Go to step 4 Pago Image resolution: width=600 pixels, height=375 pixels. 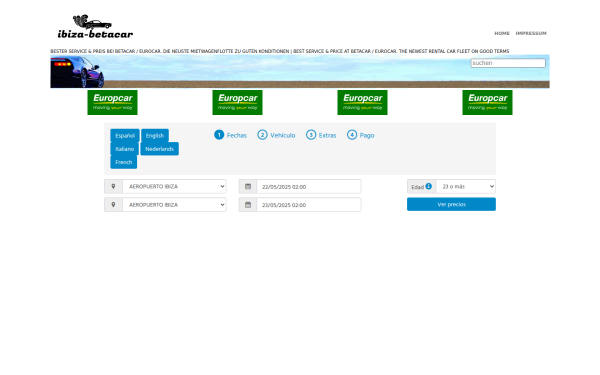pyautogui.click(x=360, y=135)
